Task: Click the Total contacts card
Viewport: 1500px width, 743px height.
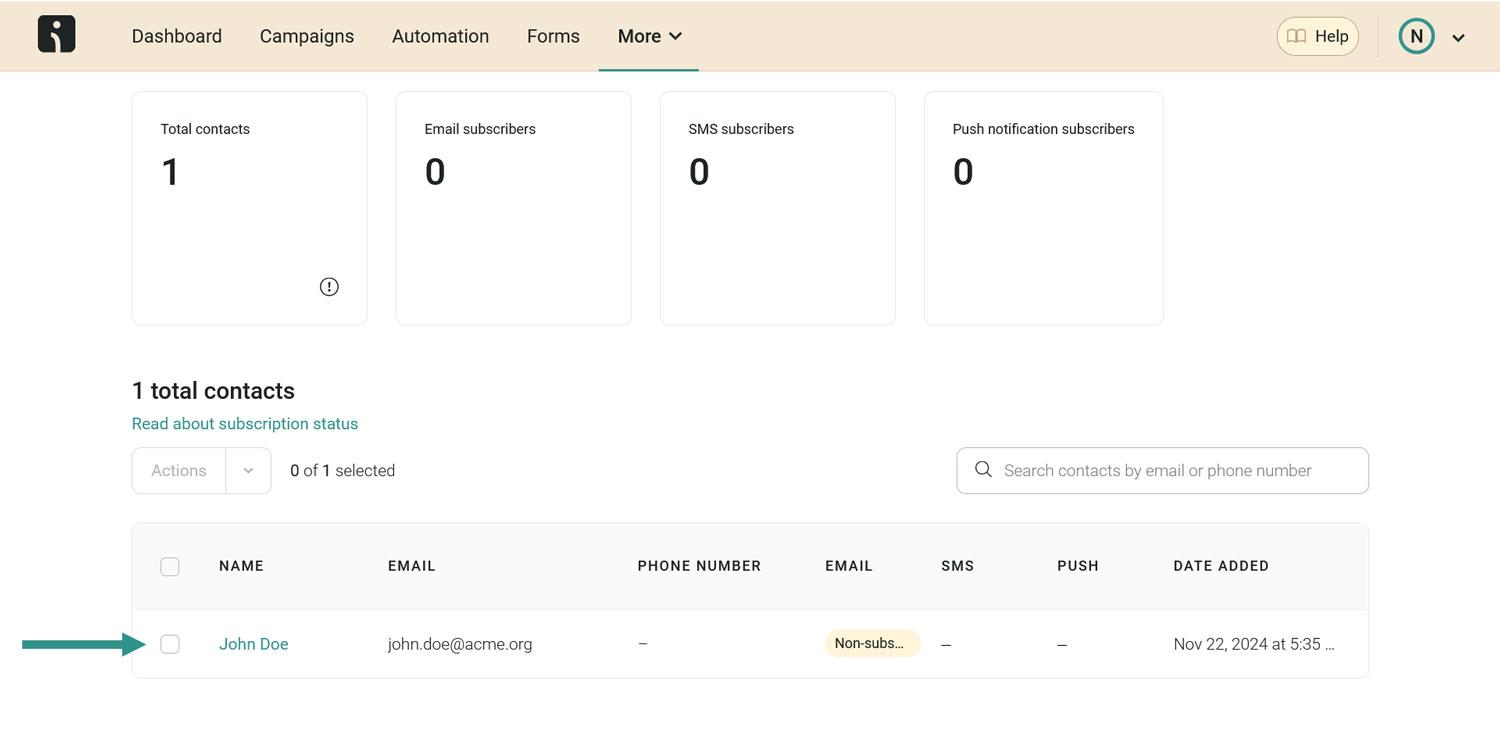Action: (x=249, y=208)
